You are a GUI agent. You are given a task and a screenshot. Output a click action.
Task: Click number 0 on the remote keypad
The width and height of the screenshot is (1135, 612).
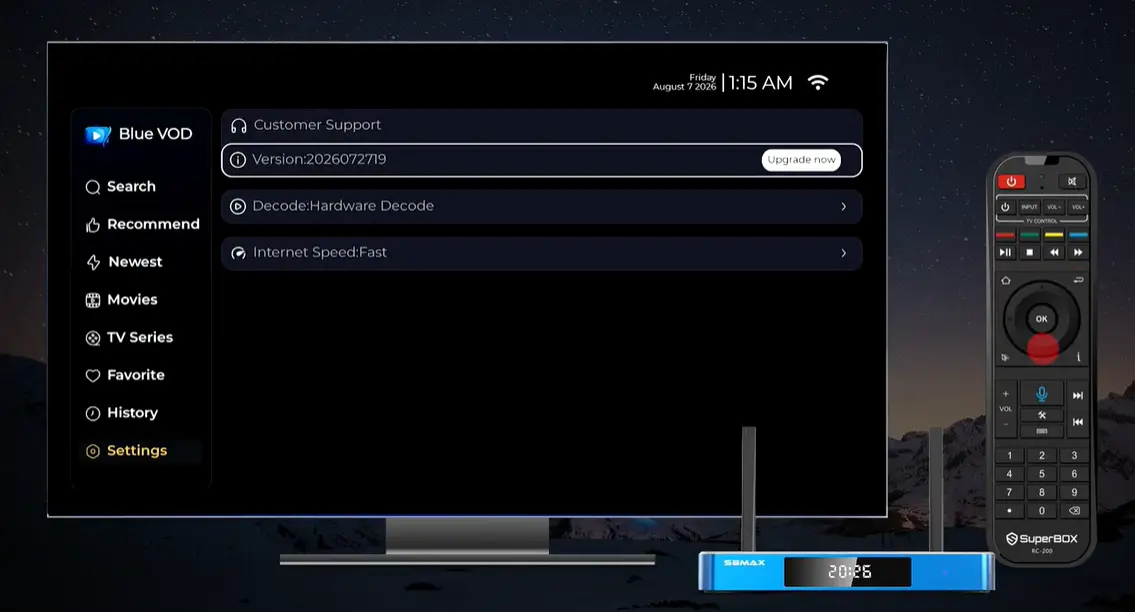click(x=1042, y=511)
